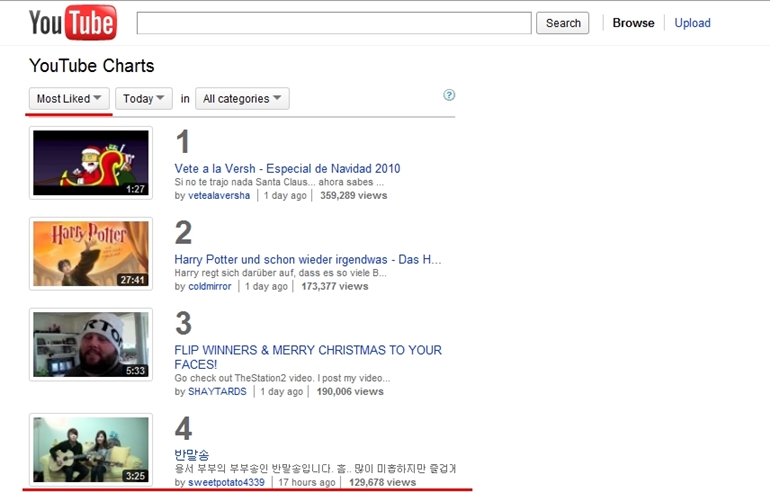Open the Korean-titled rank 4 video link
Image resolution: width=770 pixels, height=492 pixels.
(192, 455)
